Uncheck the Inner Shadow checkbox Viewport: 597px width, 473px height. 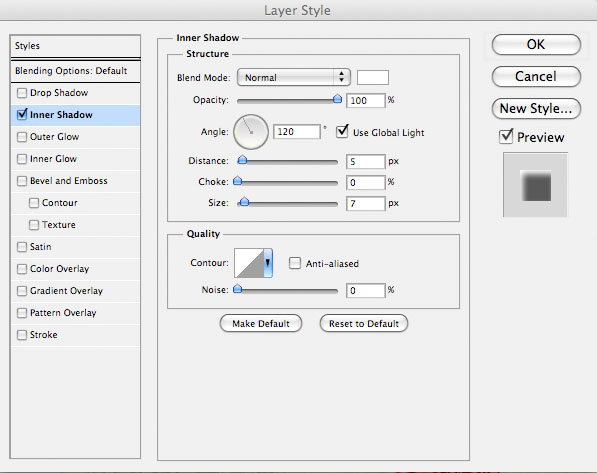pos(22,115)
